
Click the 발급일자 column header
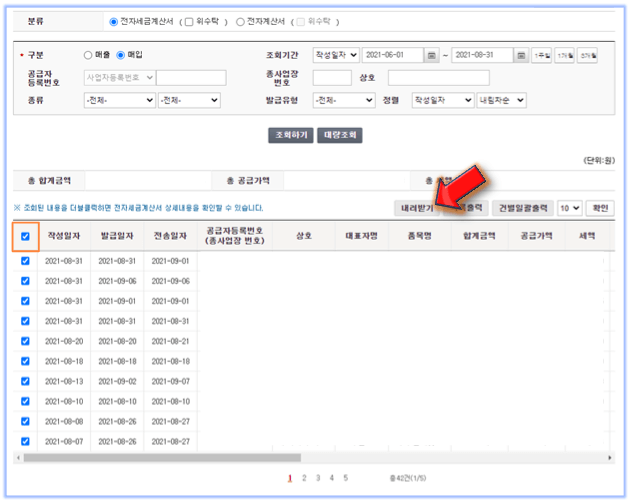117,236
